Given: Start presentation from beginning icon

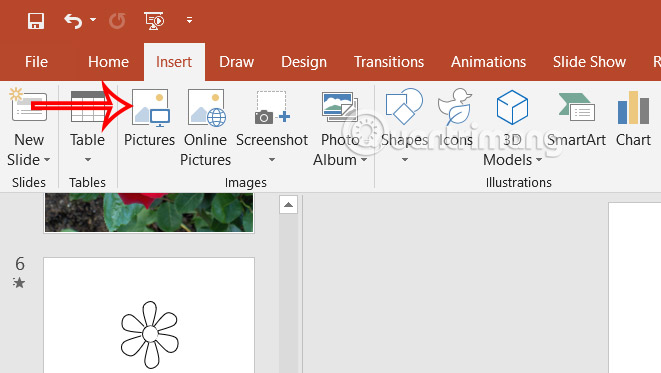Looking at the screenshot, I should tap(154, 21).
